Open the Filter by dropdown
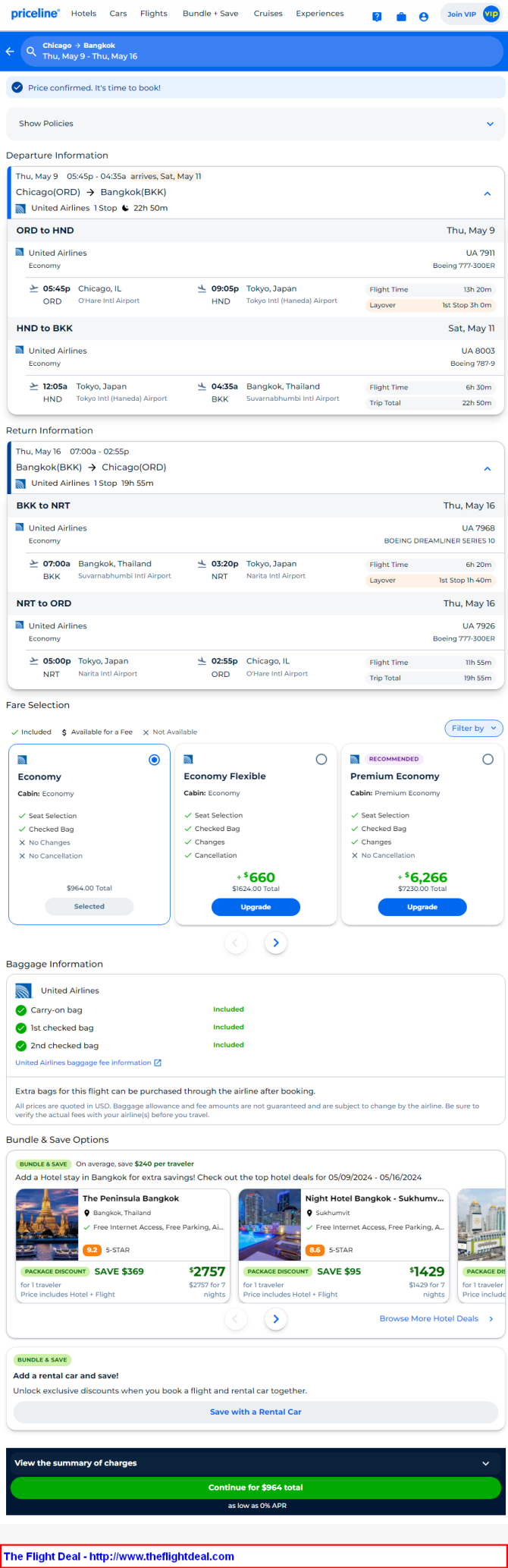 click(x=474, y=728)
